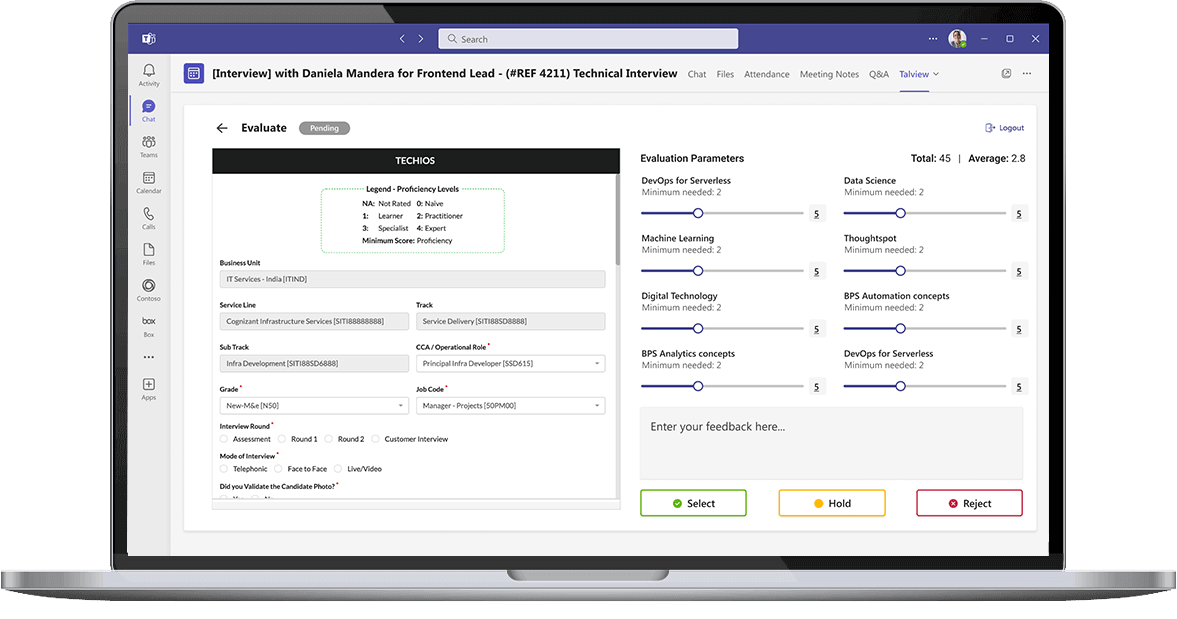This screenshot has height=619, width=1177.
Task: Open the Apps store in the sidebar
Action: [149, 389]
